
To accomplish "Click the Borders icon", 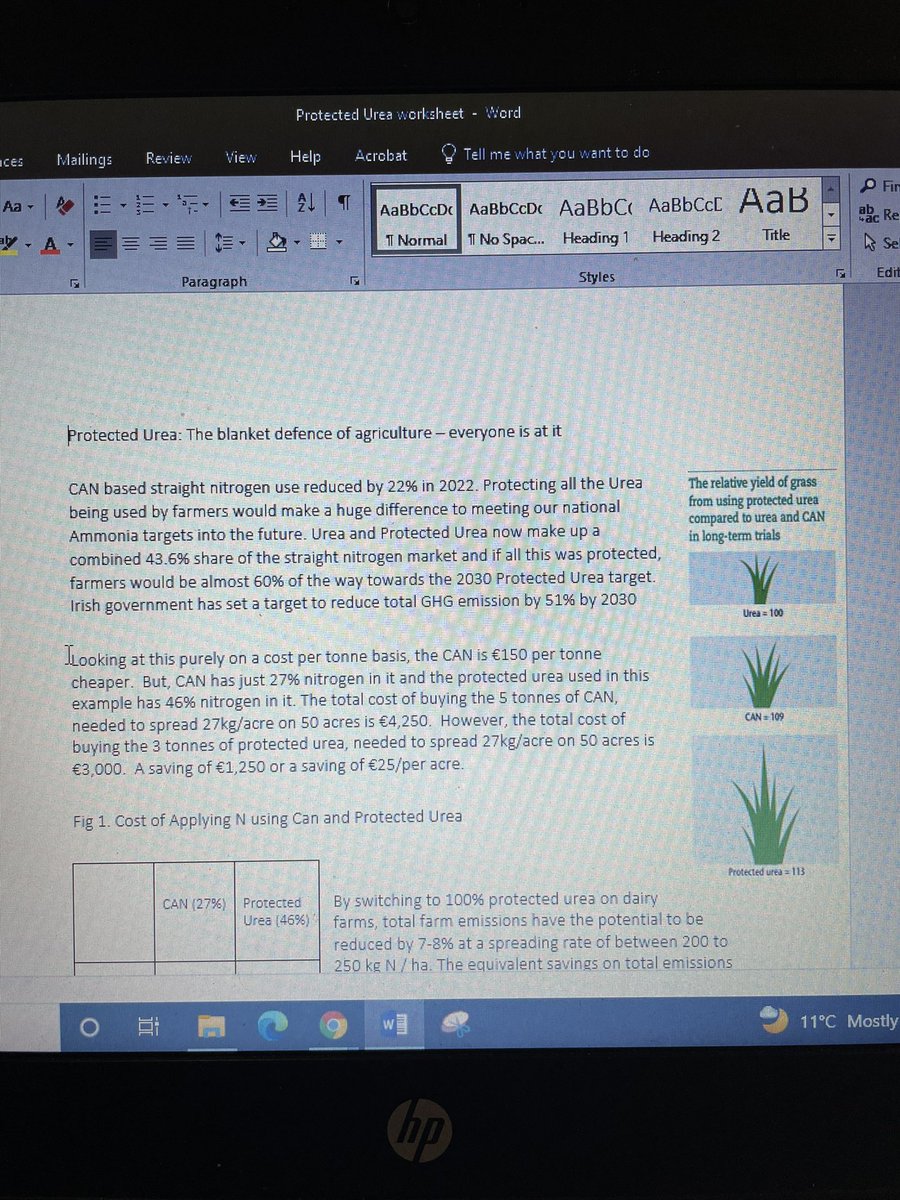I will (x=318, y=241).
